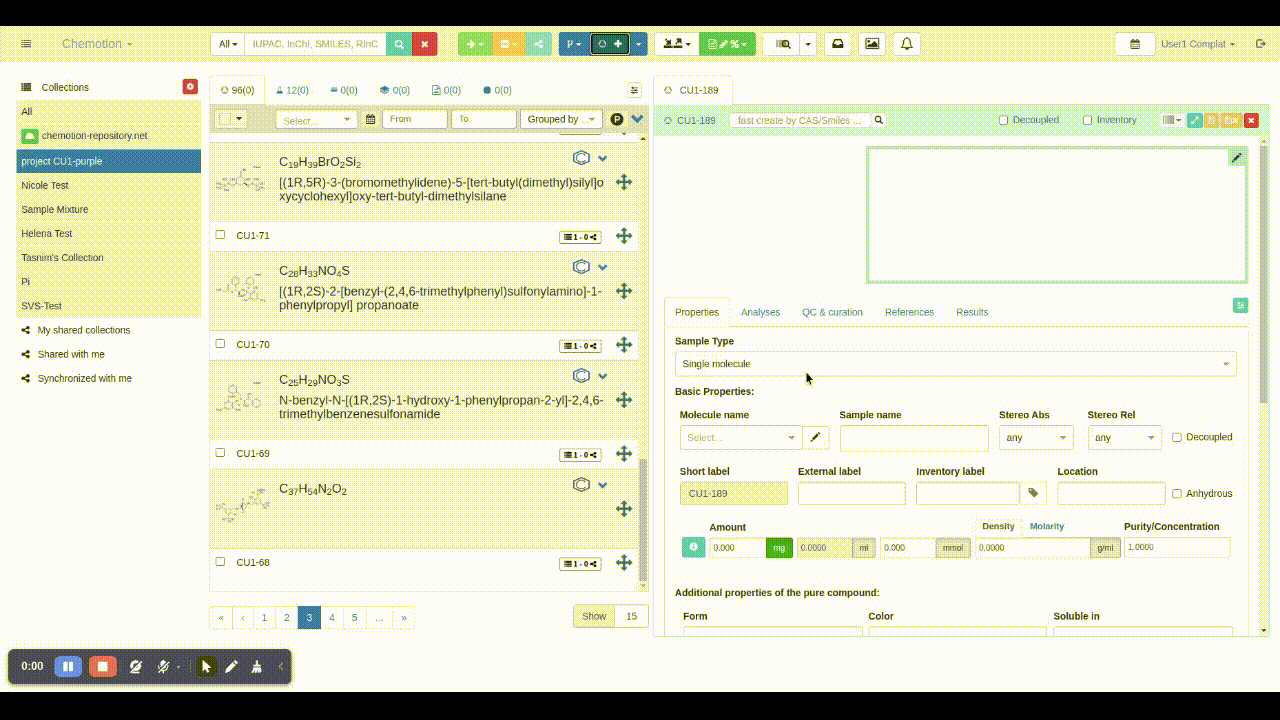Click the pencil edit icon in structure box

tap(1236, 158)
